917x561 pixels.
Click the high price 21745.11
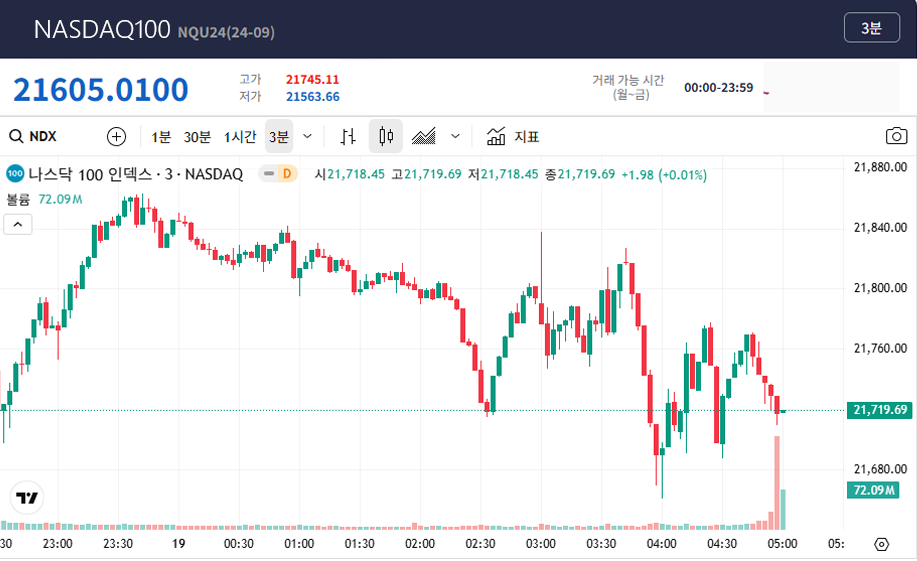click(312, 80)
